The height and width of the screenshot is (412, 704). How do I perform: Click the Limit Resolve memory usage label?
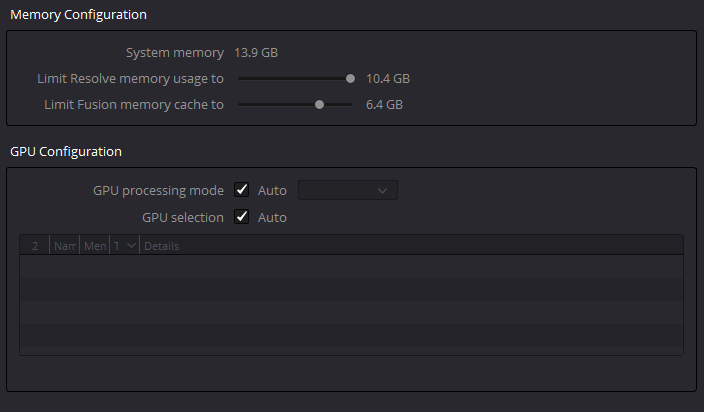click(x=130, y=78)
